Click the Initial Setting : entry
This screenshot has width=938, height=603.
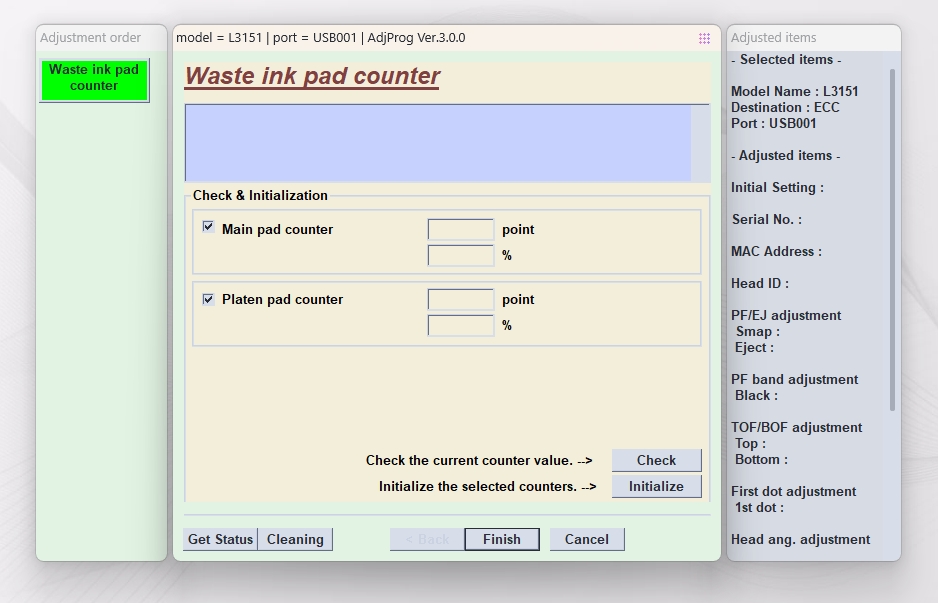pos(777,188)
